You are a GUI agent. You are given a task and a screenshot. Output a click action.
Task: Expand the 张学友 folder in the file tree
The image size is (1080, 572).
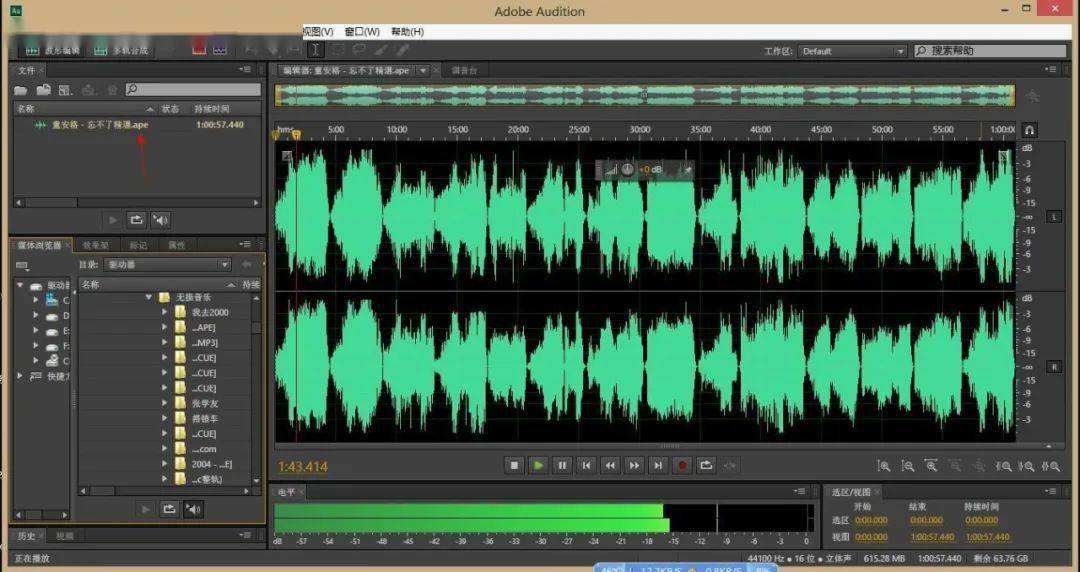pyautogui.click(x=166, y=403)
